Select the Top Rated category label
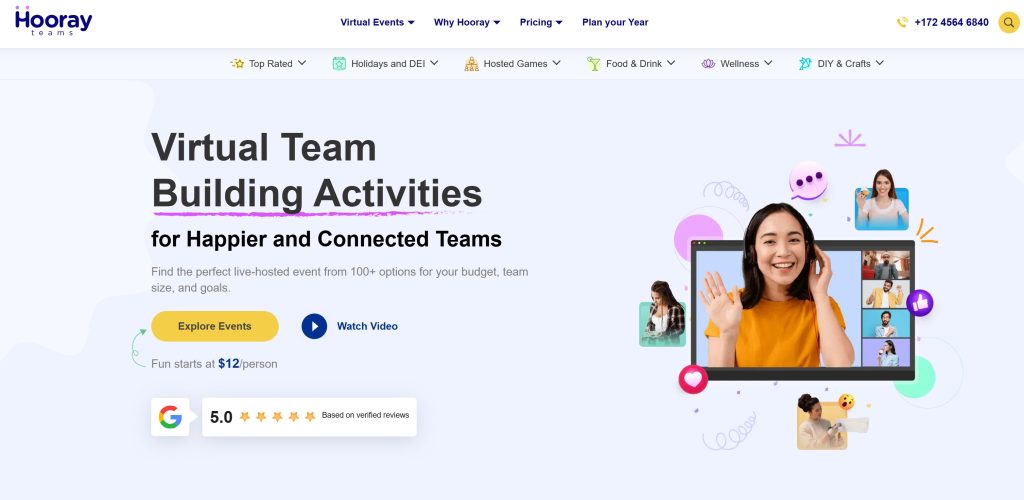Screen dimensions: 1024x500 270,63
